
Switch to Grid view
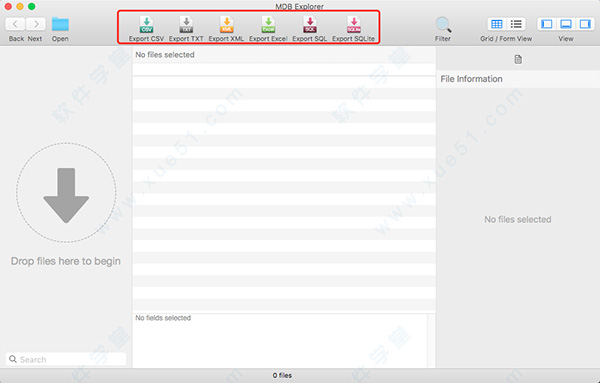(497, 24)
